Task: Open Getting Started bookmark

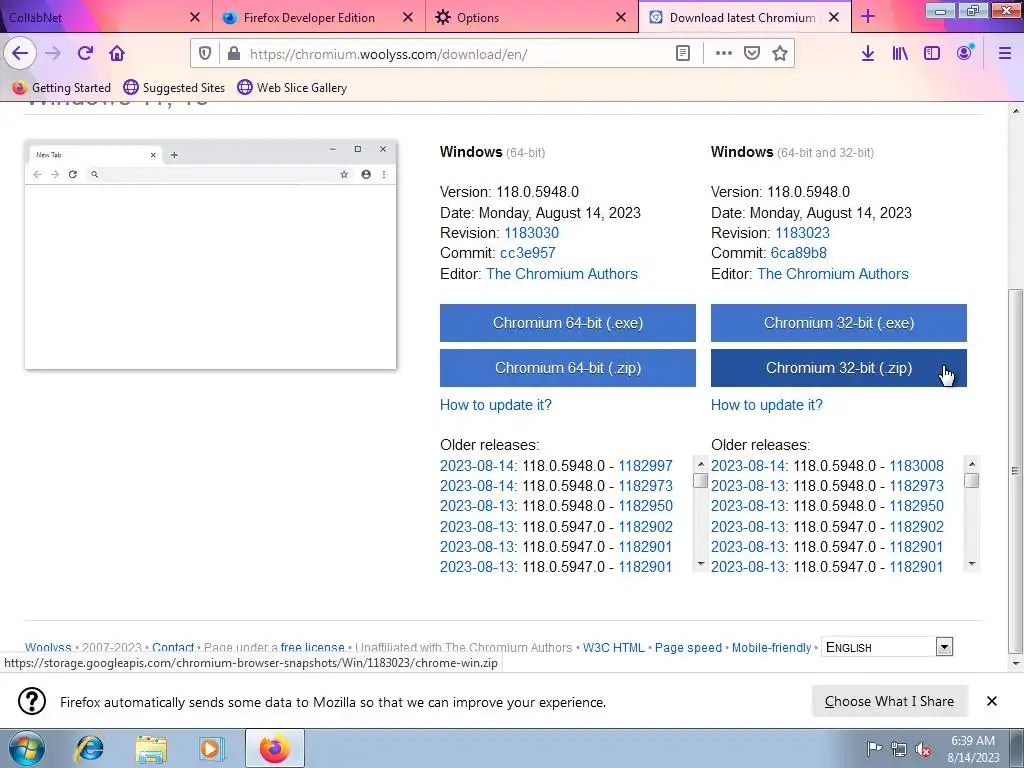Action: pos(62,88)
